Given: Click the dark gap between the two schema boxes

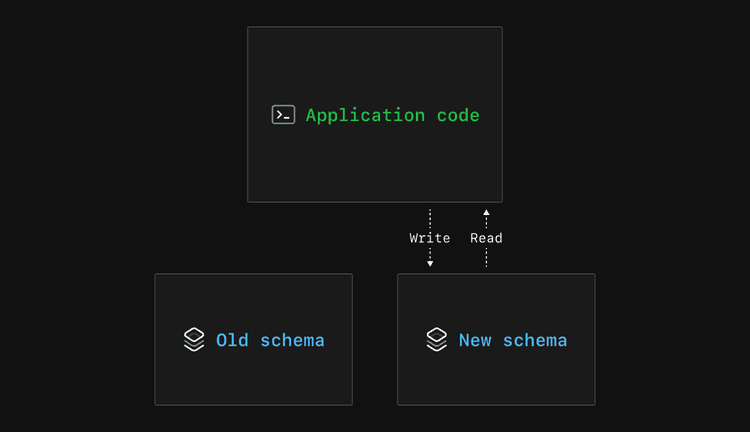Looking at the screenshot, I should [375, 340].
